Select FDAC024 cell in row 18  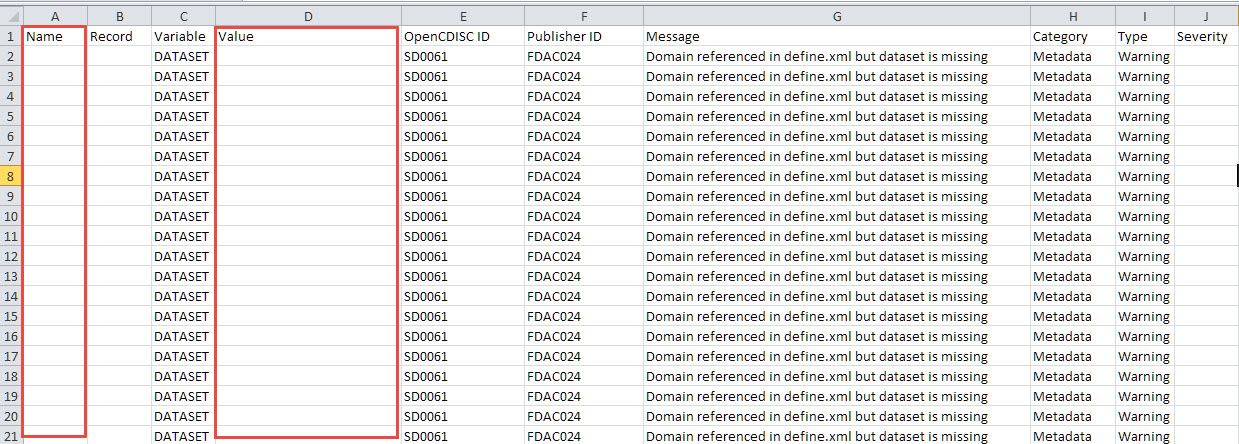click(583, 376)
